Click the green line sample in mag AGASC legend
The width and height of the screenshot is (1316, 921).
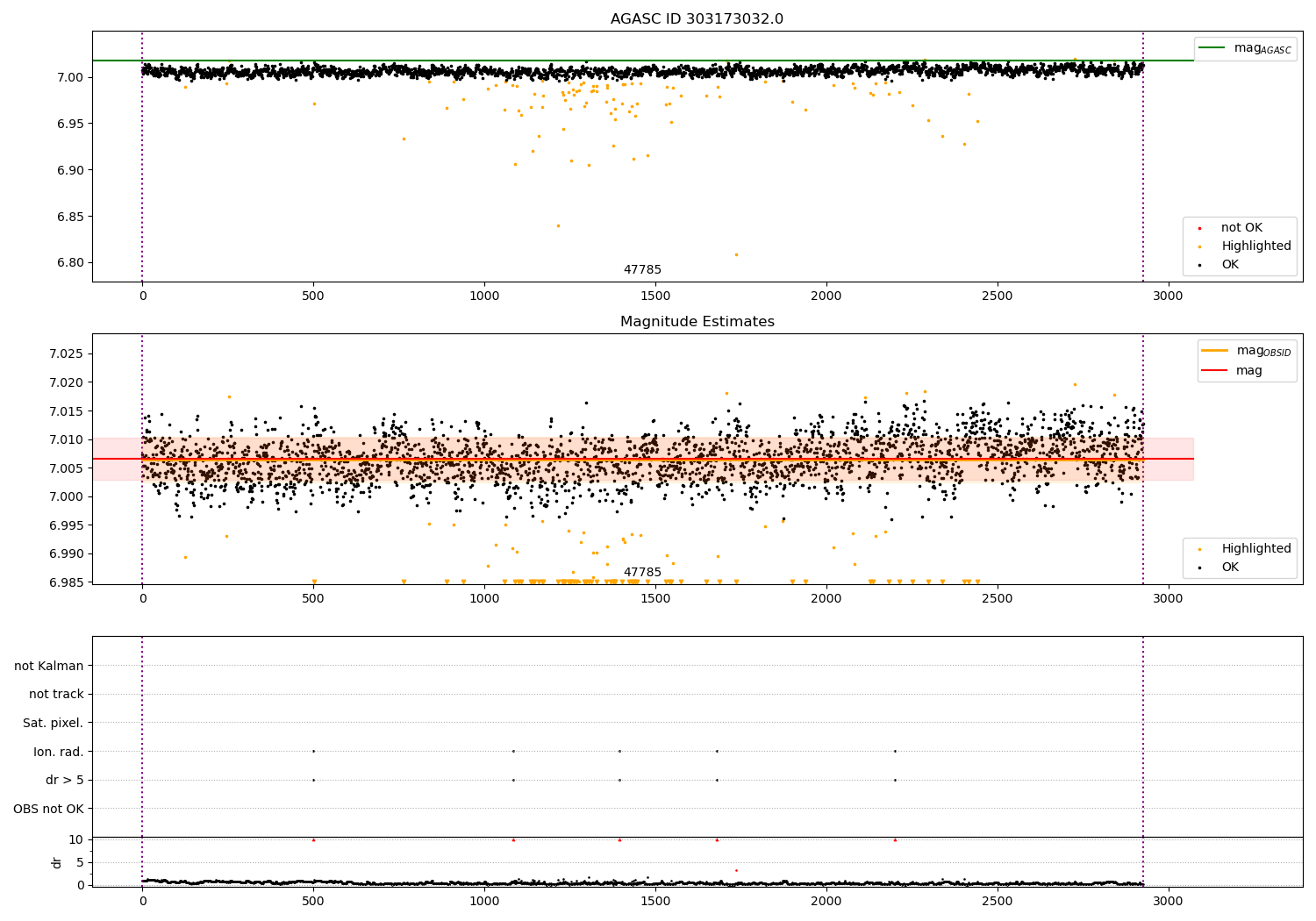pyautogui.click(x=1212, y=48)
